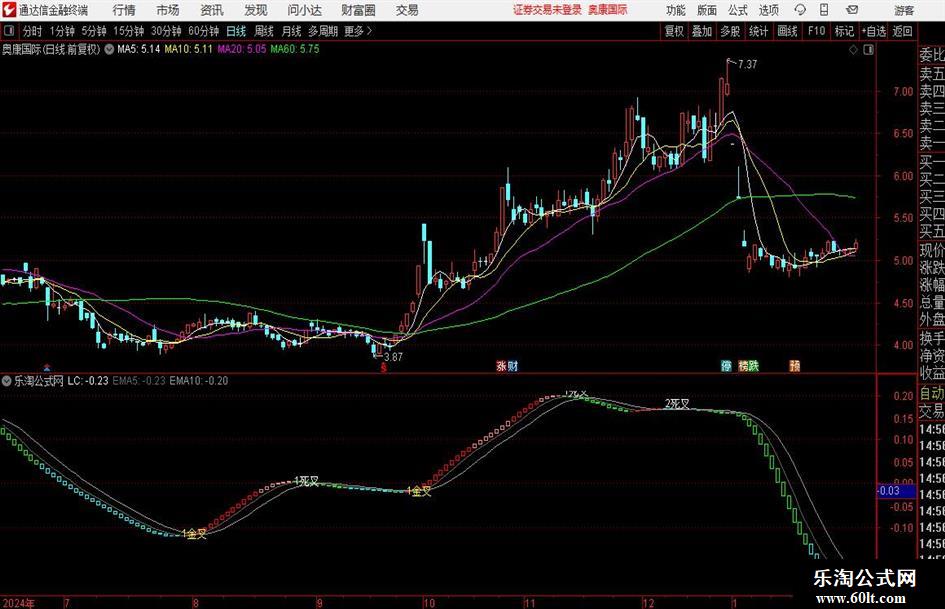Open the customer service headset icon
This screenshot has height=609, width=945.
(x=800, y=10)
